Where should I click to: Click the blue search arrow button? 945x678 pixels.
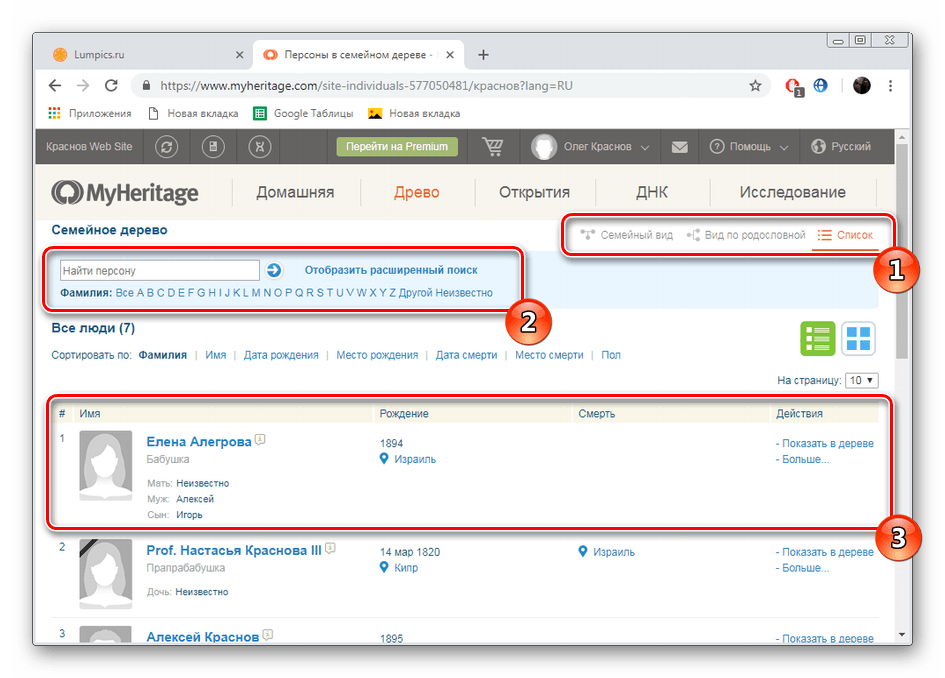[x=274, y=270]
